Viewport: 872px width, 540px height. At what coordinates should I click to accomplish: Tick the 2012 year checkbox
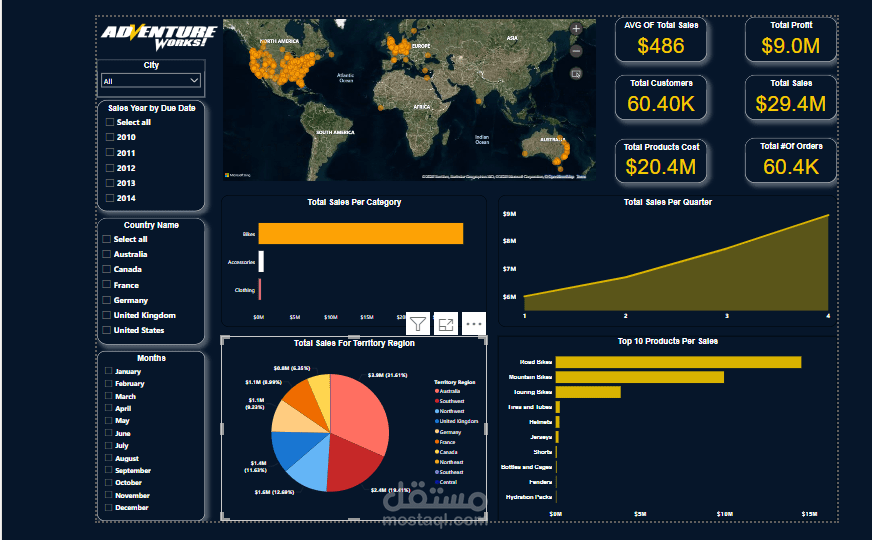[x=110, y=167]
